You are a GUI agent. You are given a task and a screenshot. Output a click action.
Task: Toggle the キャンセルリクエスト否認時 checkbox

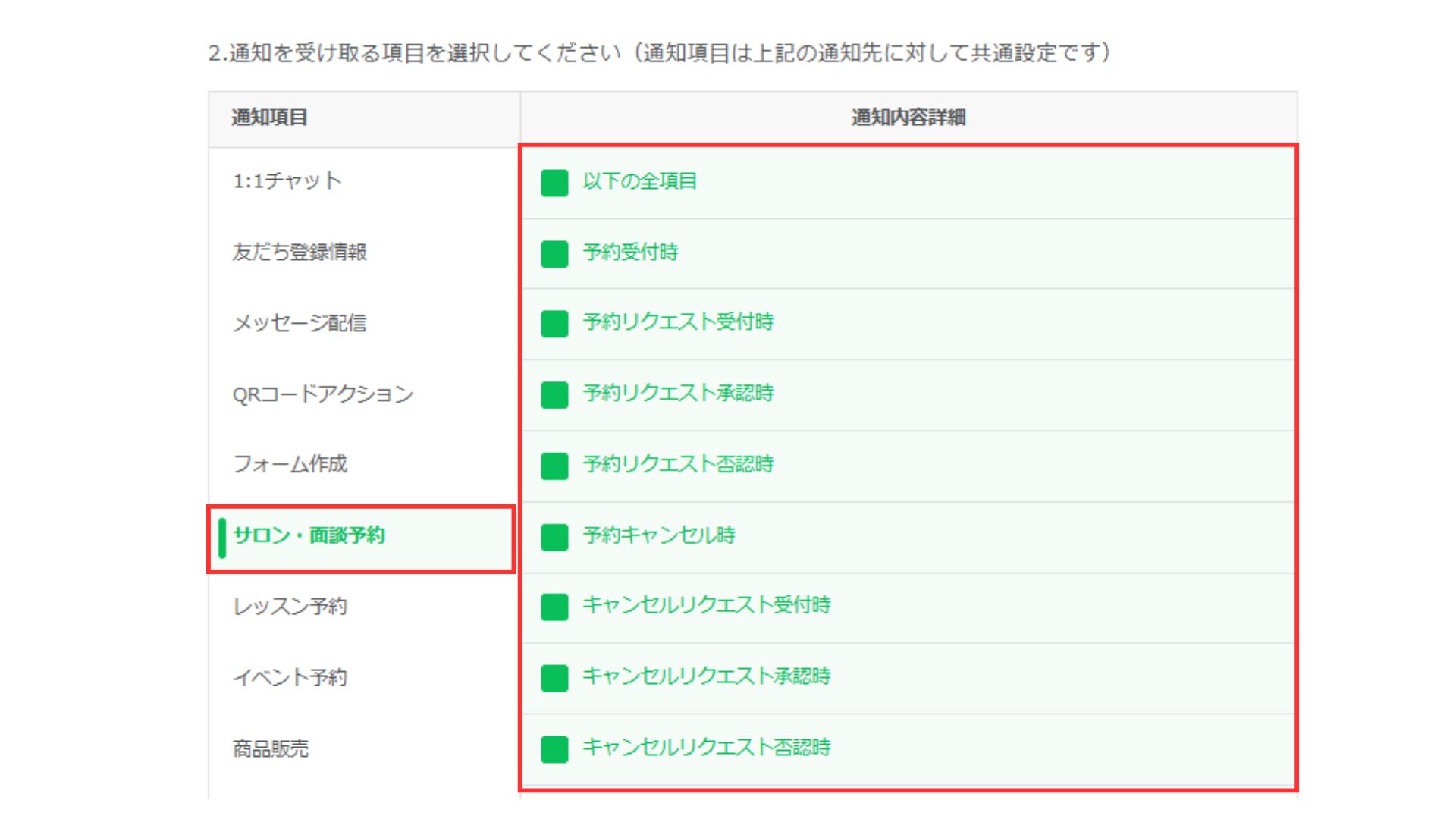click(554, 749)
